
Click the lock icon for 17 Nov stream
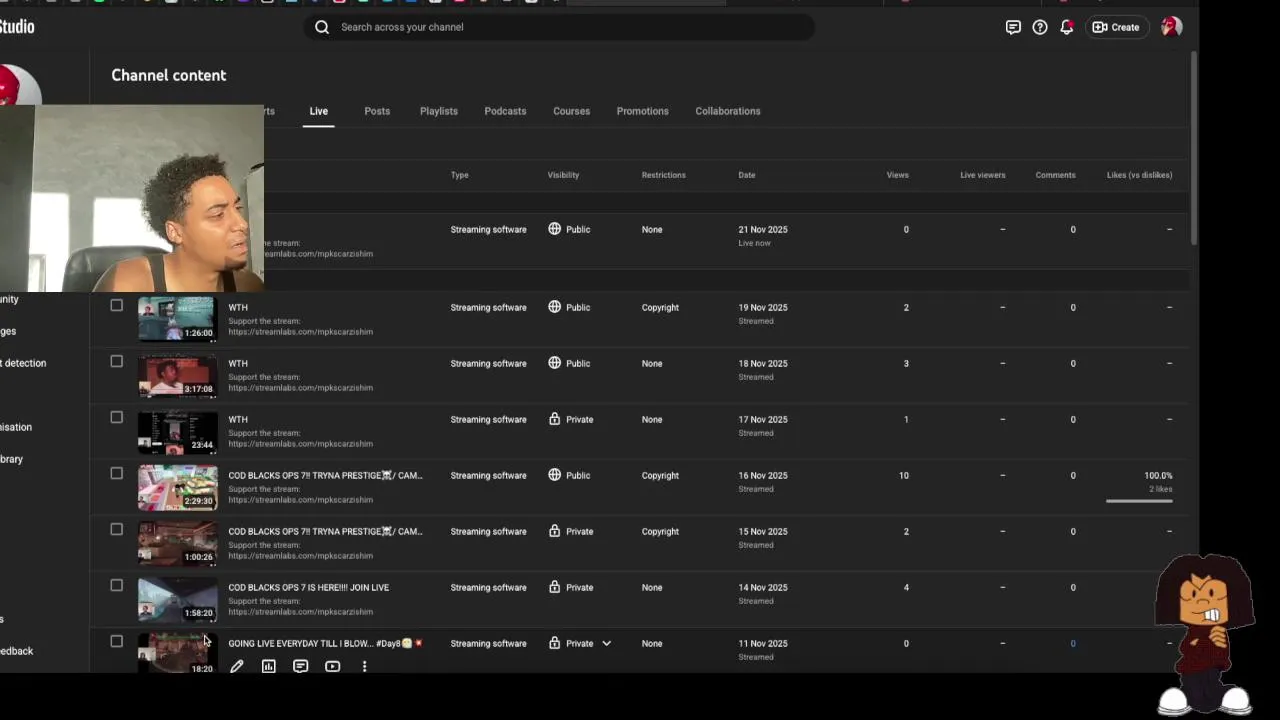[554, 419]
